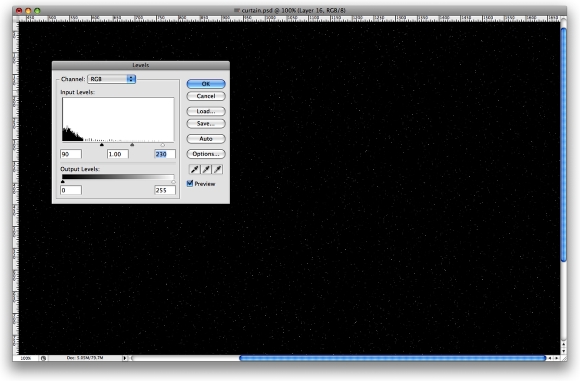Click the histogram in Input Levels
Image resolution: width=580 pixels, height=381 pixels.
118,119
